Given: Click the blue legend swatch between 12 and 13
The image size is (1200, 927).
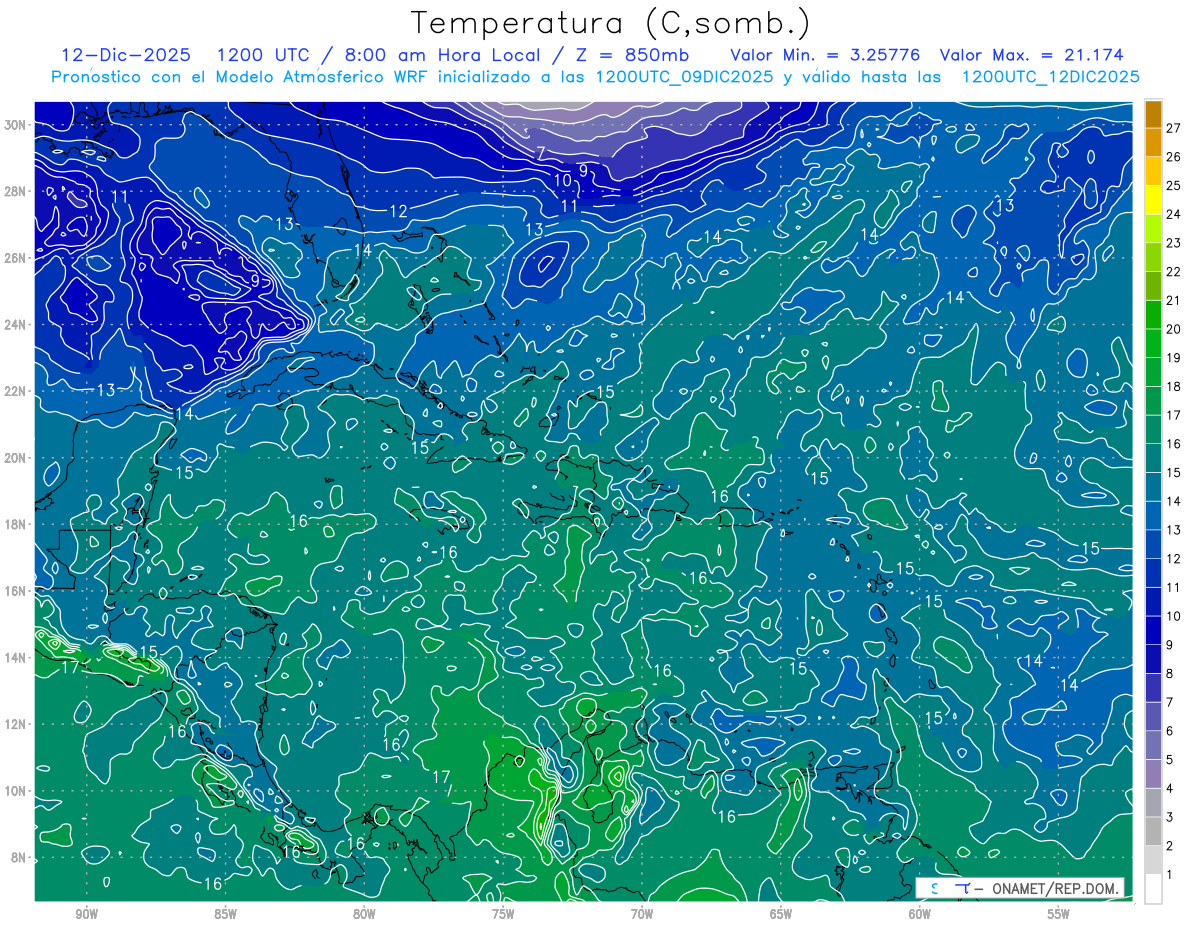Looking at the screenshot, I should pyautogui.click(x=1153, y=545).
